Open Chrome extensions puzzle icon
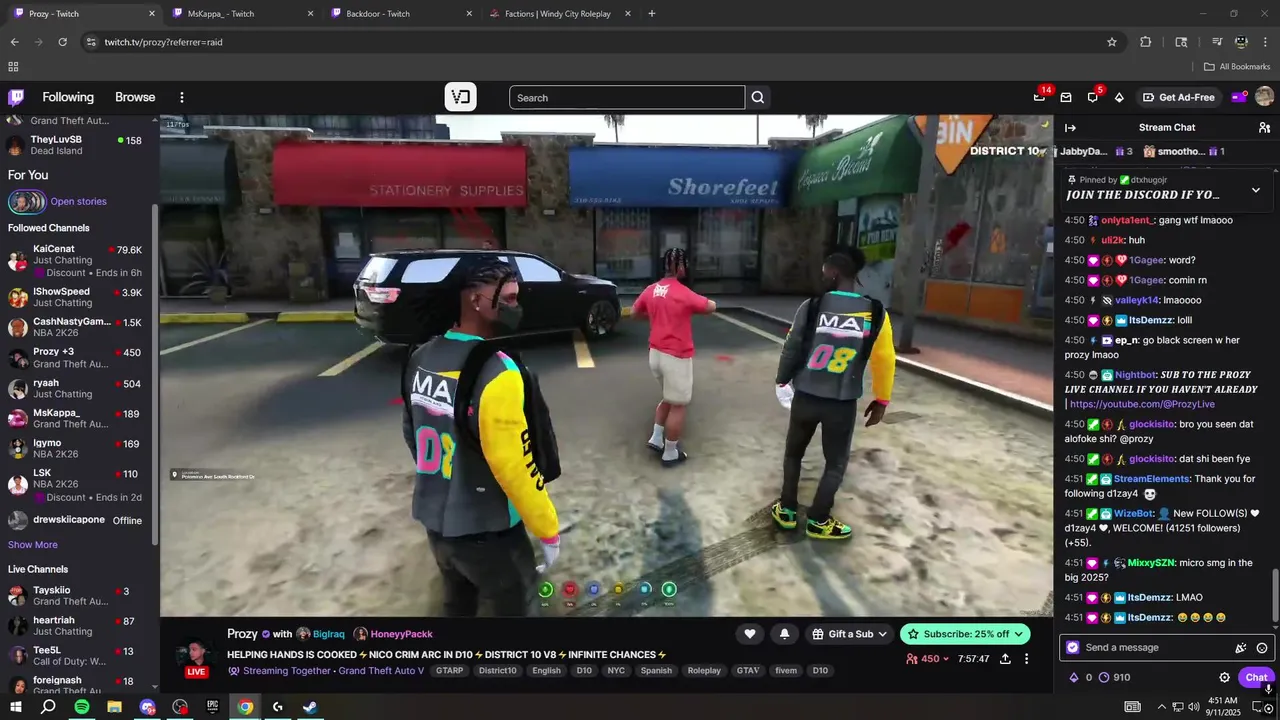Screen dimensions: 1280x720 tap(1146, 42)
